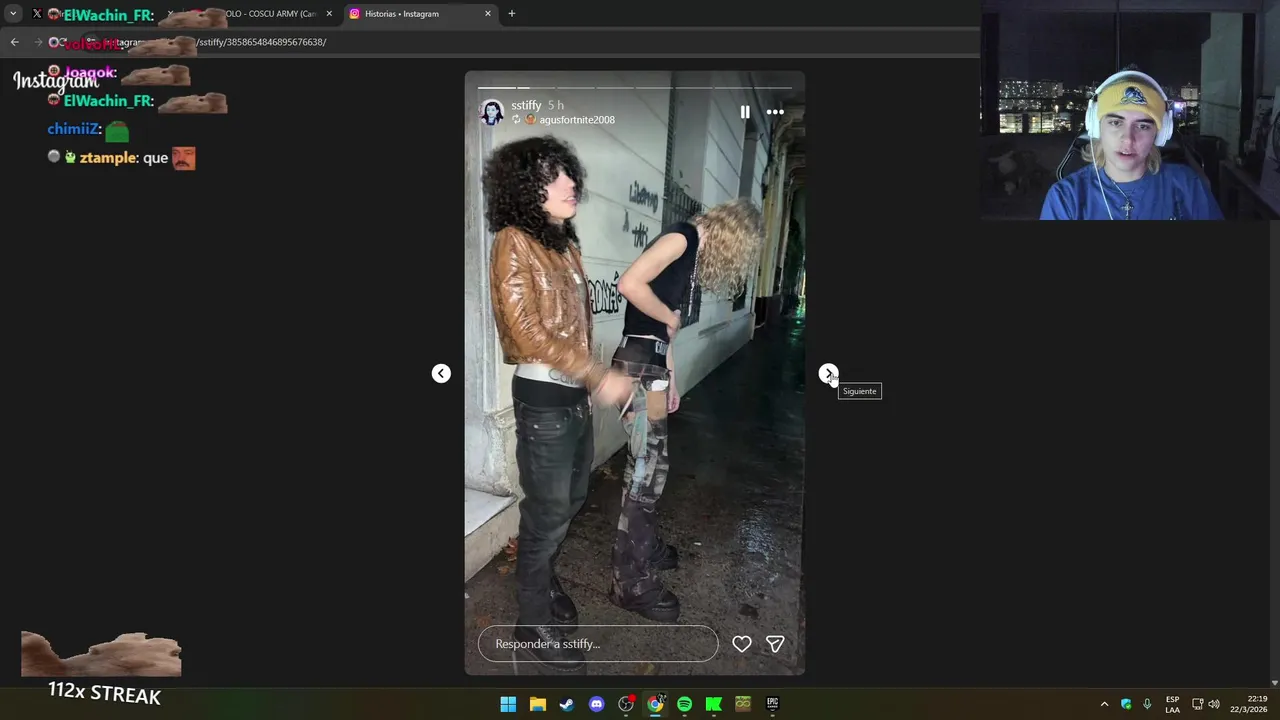
Task: Open File Explorer from the taskbar
Action: click(537, 704)
